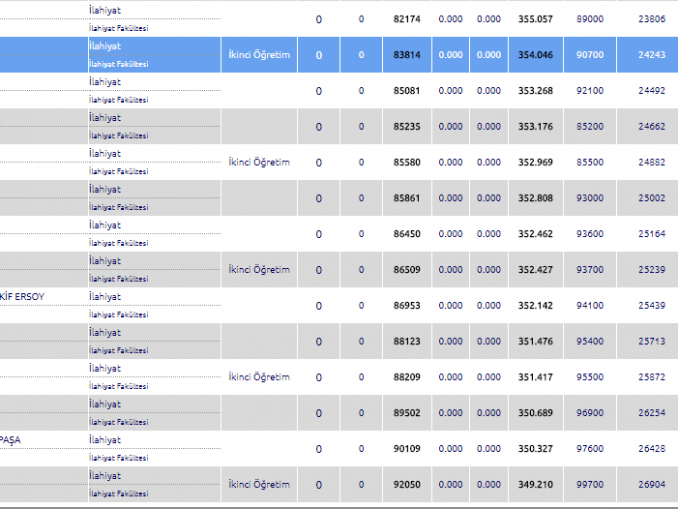678x509 pixels.
Task: Click the number 25239 in the last column
Action: pyautogui.click(x=652, y=270)
